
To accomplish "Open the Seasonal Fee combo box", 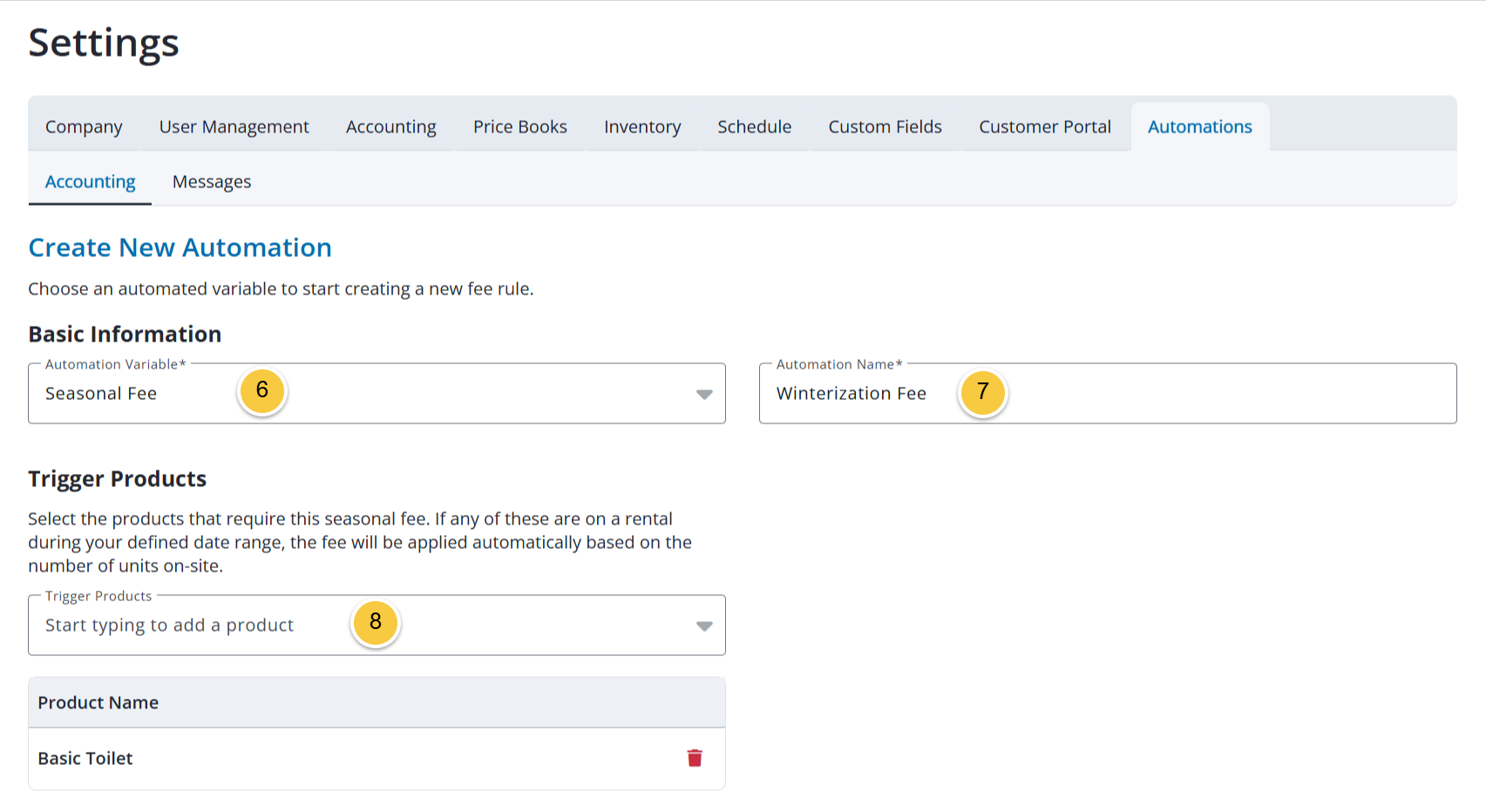I will click(377, 394).
